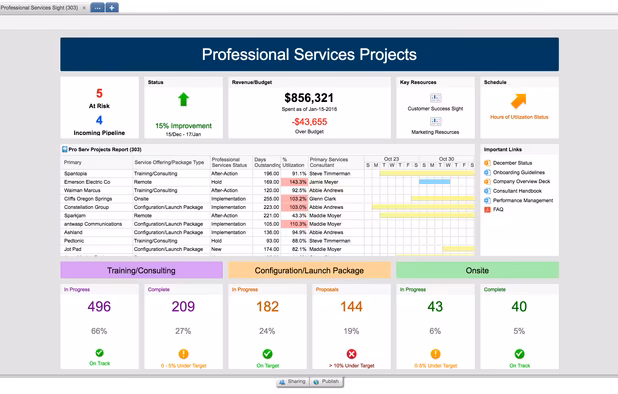The height and width of the screenshot is (394, 618).
Task: Click the green up arrow status icon
Action: [x=183, y=99]
